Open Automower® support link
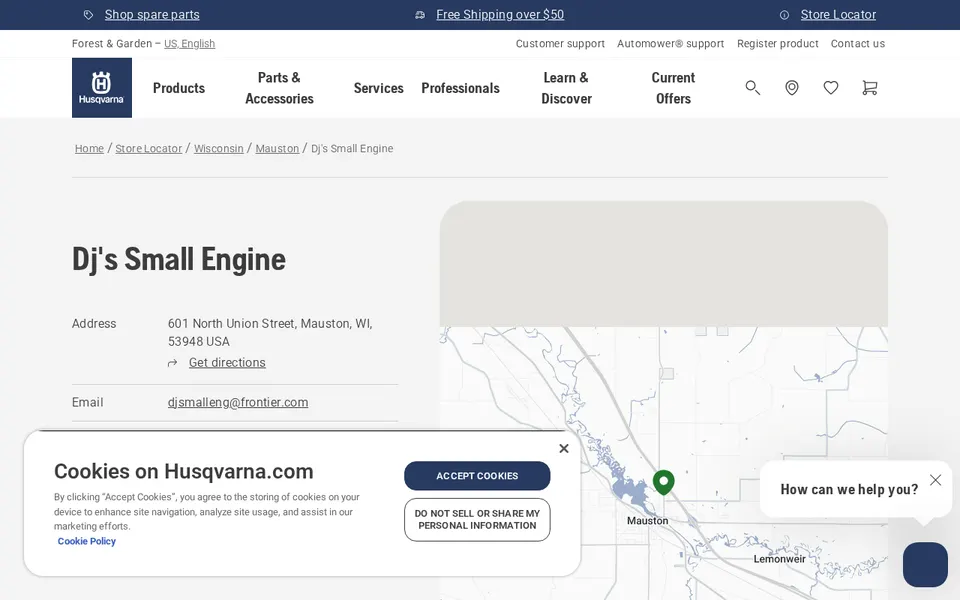The width and height of the screenshot is (960, 600). click(x=670, y=43)
